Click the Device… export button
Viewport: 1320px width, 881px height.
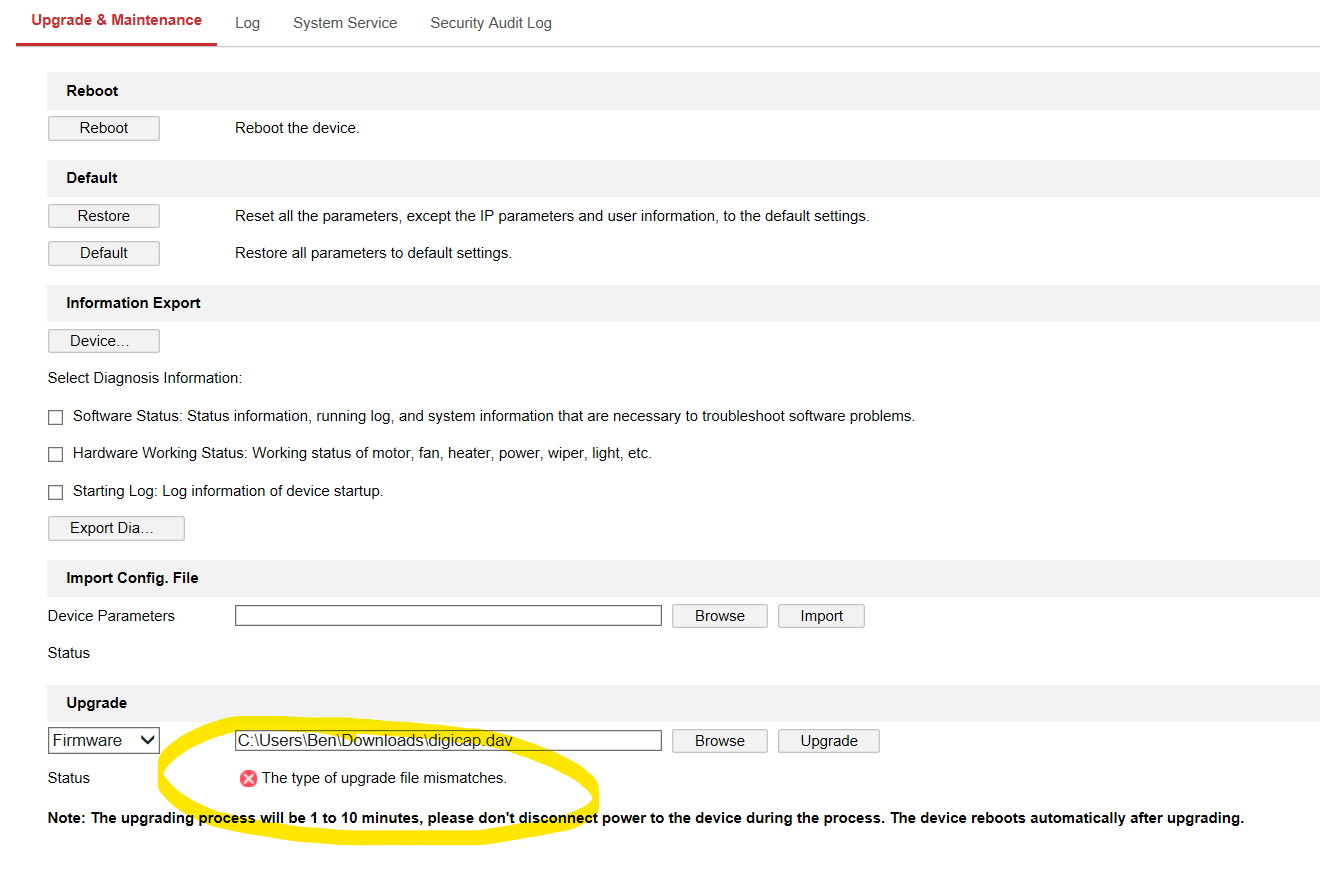click(x=104, y=341)
